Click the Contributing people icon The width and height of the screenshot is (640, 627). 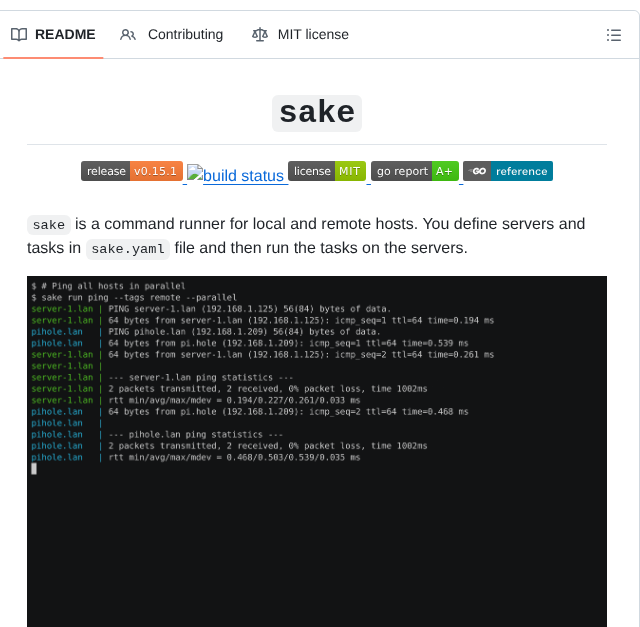128,35
